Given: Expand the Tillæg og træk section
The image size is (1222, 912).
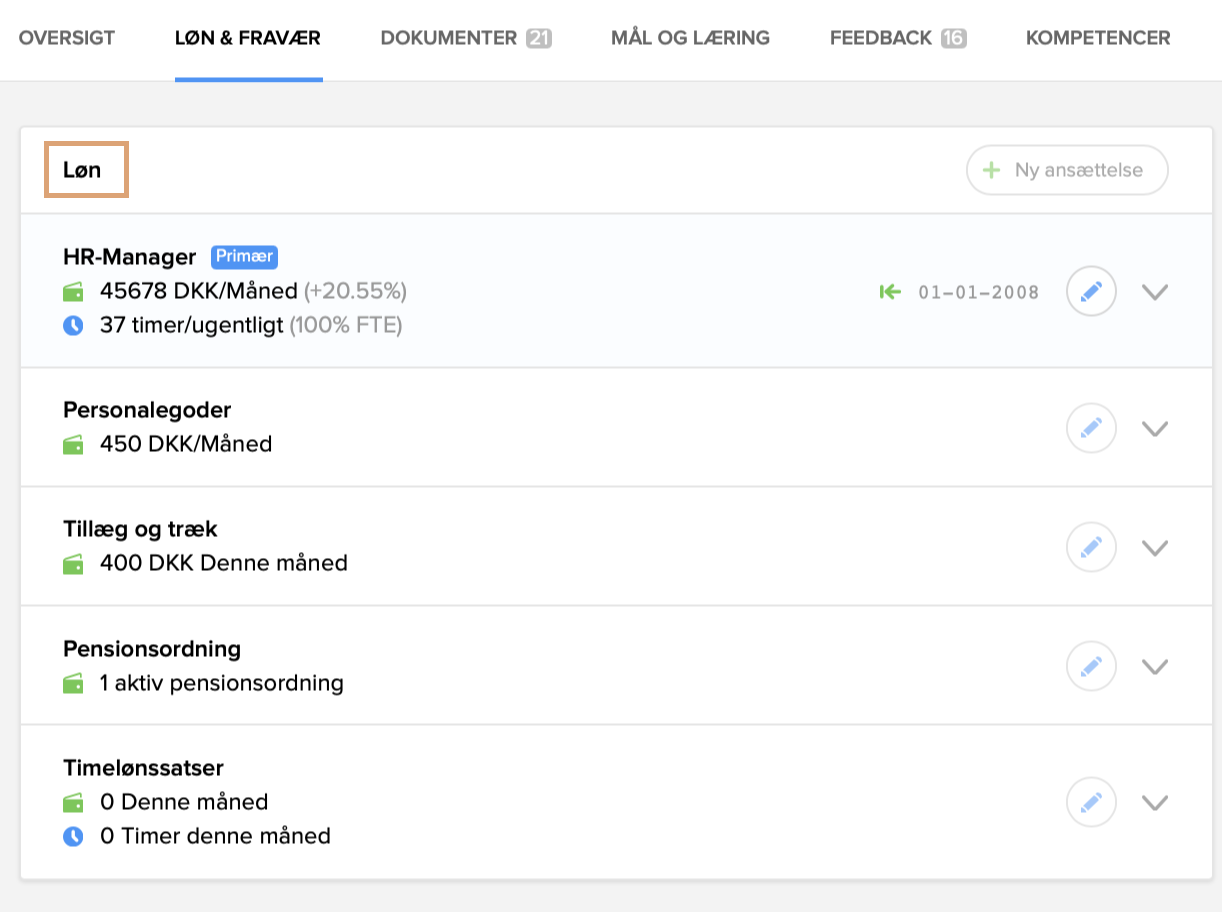Looking at the screenshot, I should pos(1155,547).
